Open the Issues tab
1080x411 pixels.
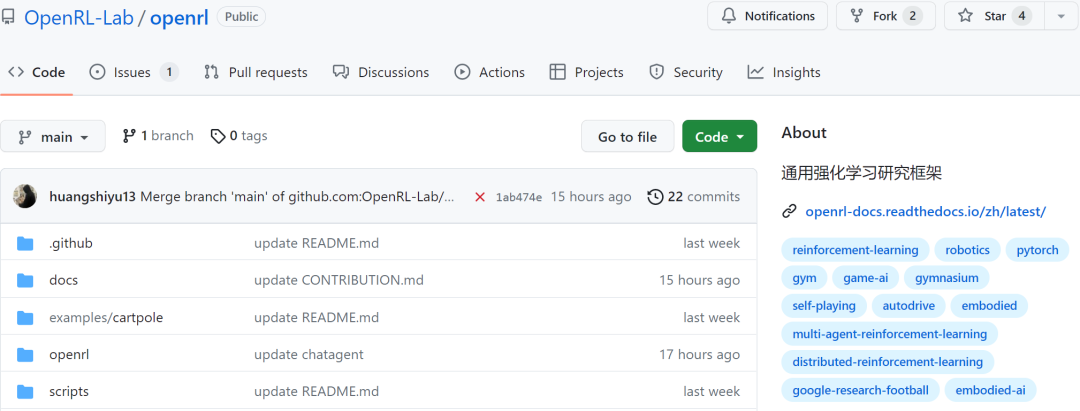pos(133,72)
